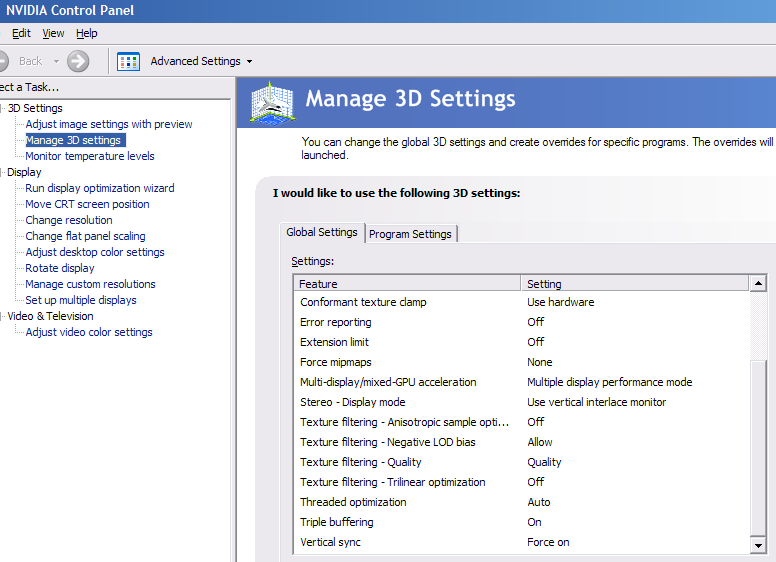Open Adjust image settings with preview

click(108, 124)
